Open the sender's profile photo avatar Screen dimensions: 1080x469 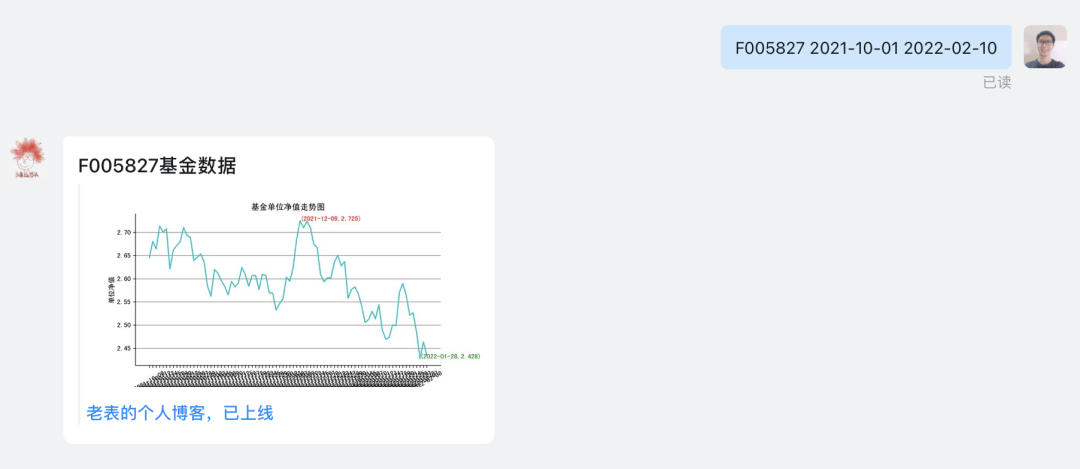coord(1045,47)
